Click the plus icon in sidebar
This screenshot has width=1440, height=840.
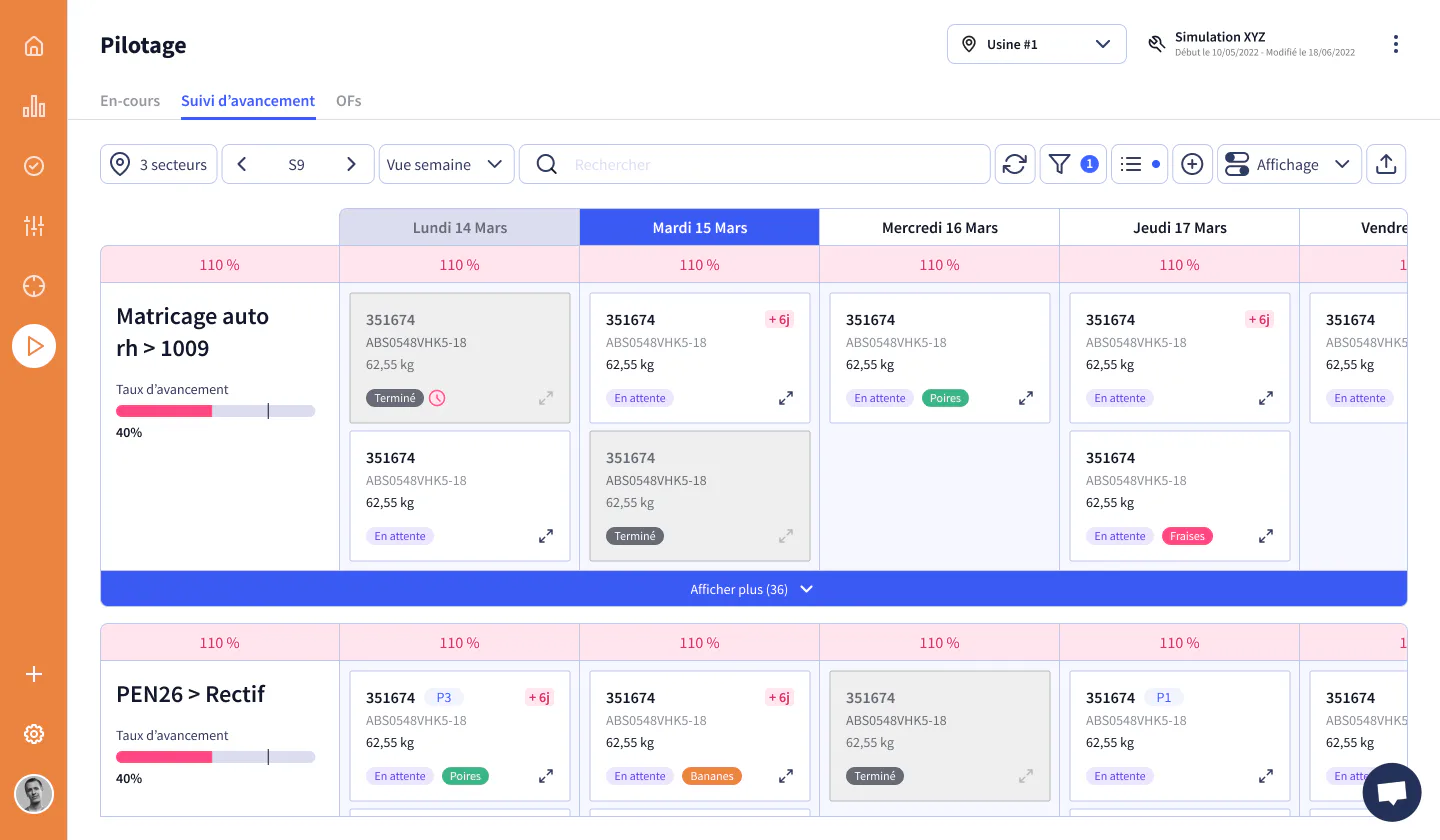click(34, 674)
